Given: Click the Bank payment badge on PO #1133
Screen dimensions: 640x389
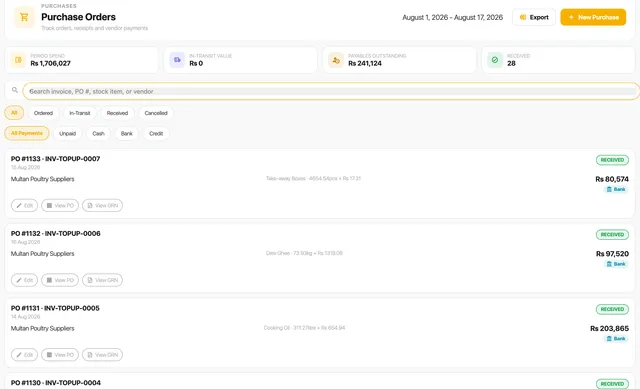Looking at the screenshot, I should pos(616,189).
